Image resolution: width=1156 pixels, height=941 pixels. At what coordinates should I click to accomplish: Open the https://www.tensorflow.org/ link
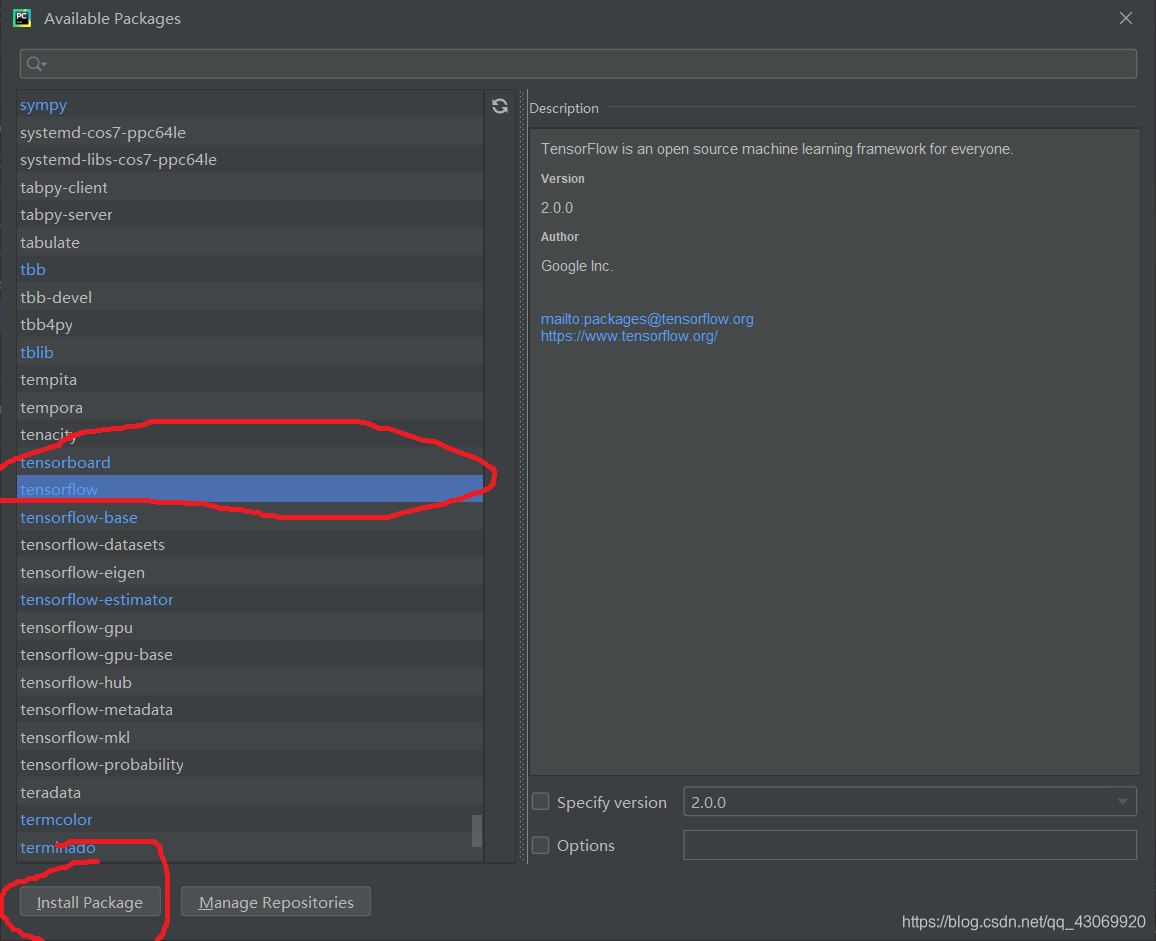click(x=629, y=336)
